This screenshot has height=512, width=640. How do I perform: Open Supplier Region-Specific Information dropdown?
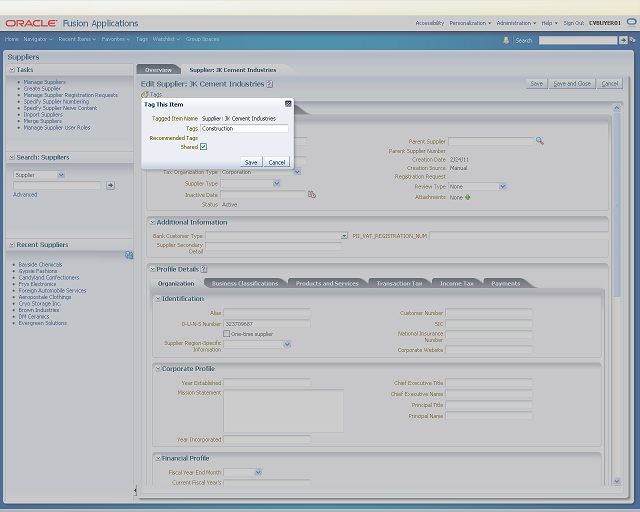(x=287, y=344)
